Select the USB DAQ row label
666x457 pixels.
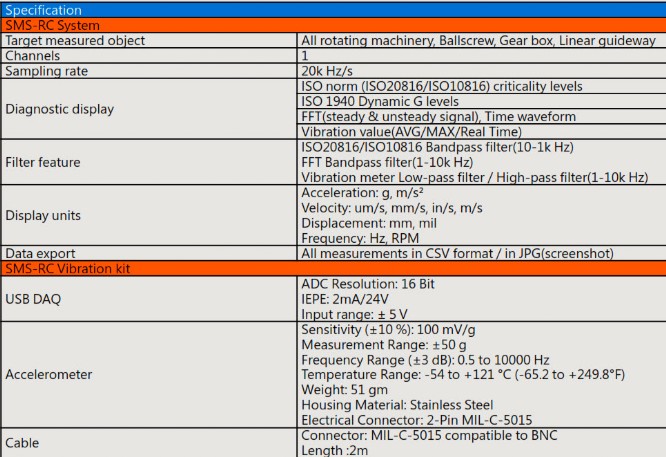tap(33, 299)
